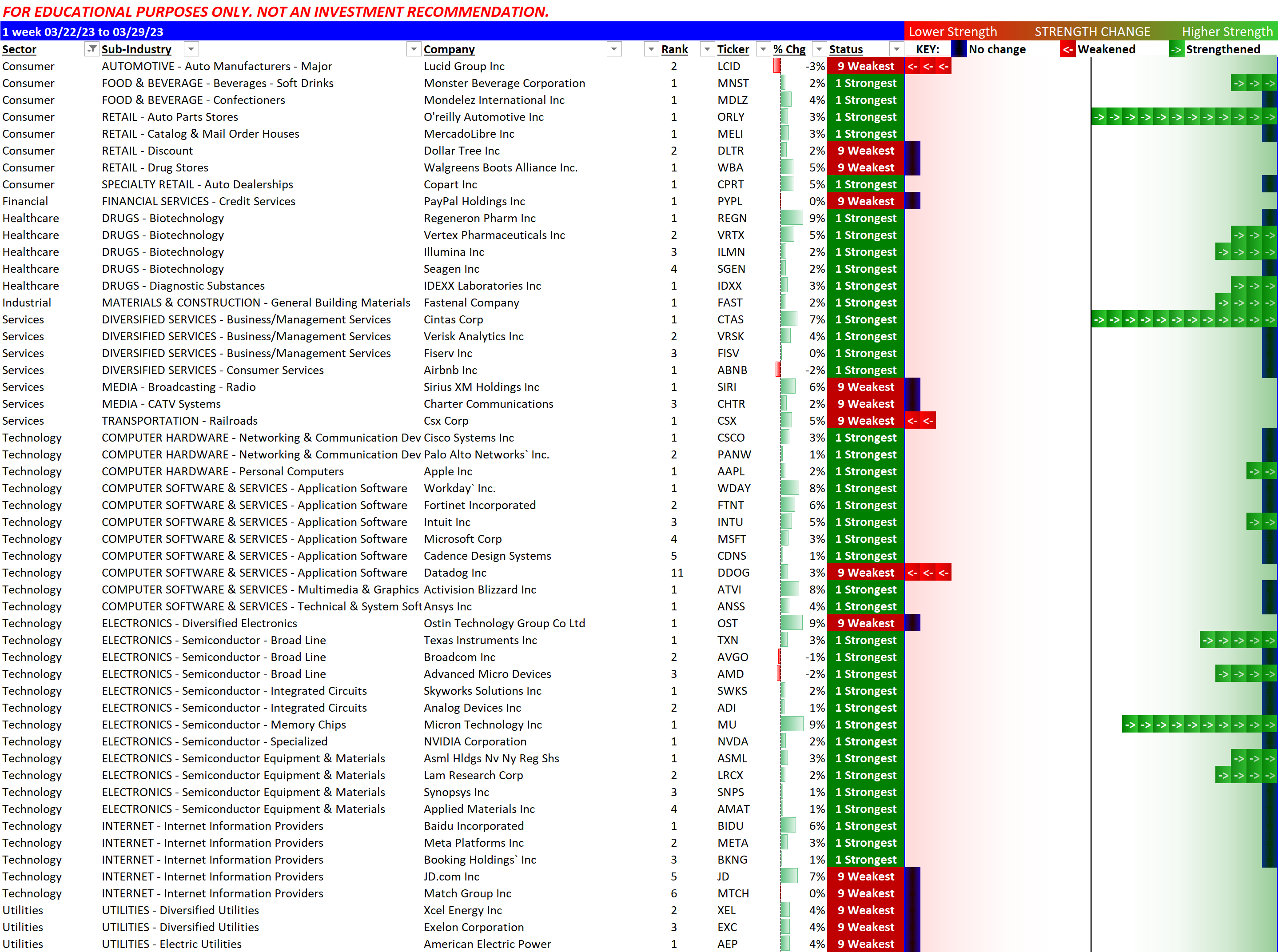The height and width of the screenshot is (952, 1278).
Task: Open the Company column filter dropdown
Action: click(x=614, y=50)
